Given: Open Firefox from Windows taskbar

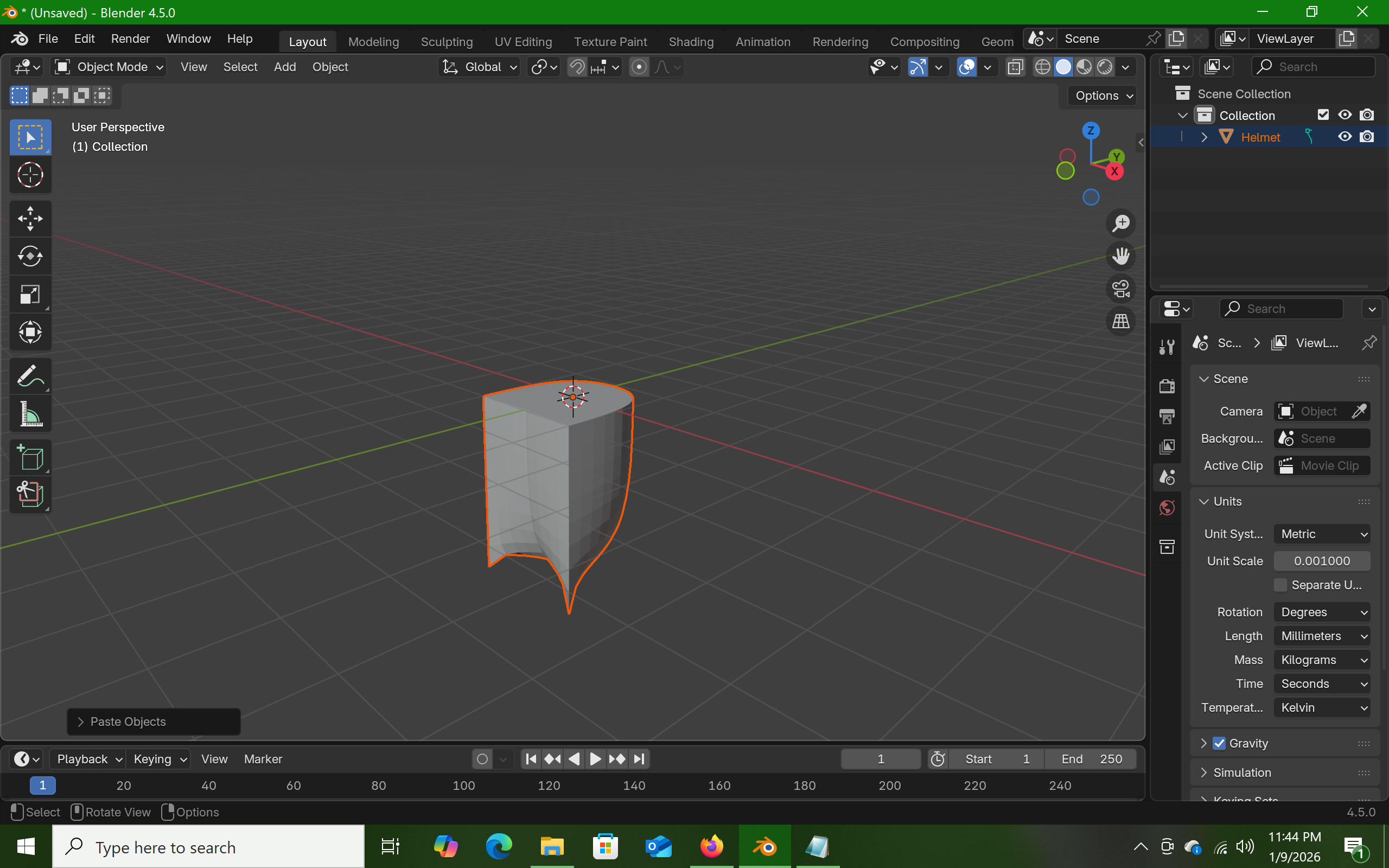Looking at the screenshot, I should (712, 847).
